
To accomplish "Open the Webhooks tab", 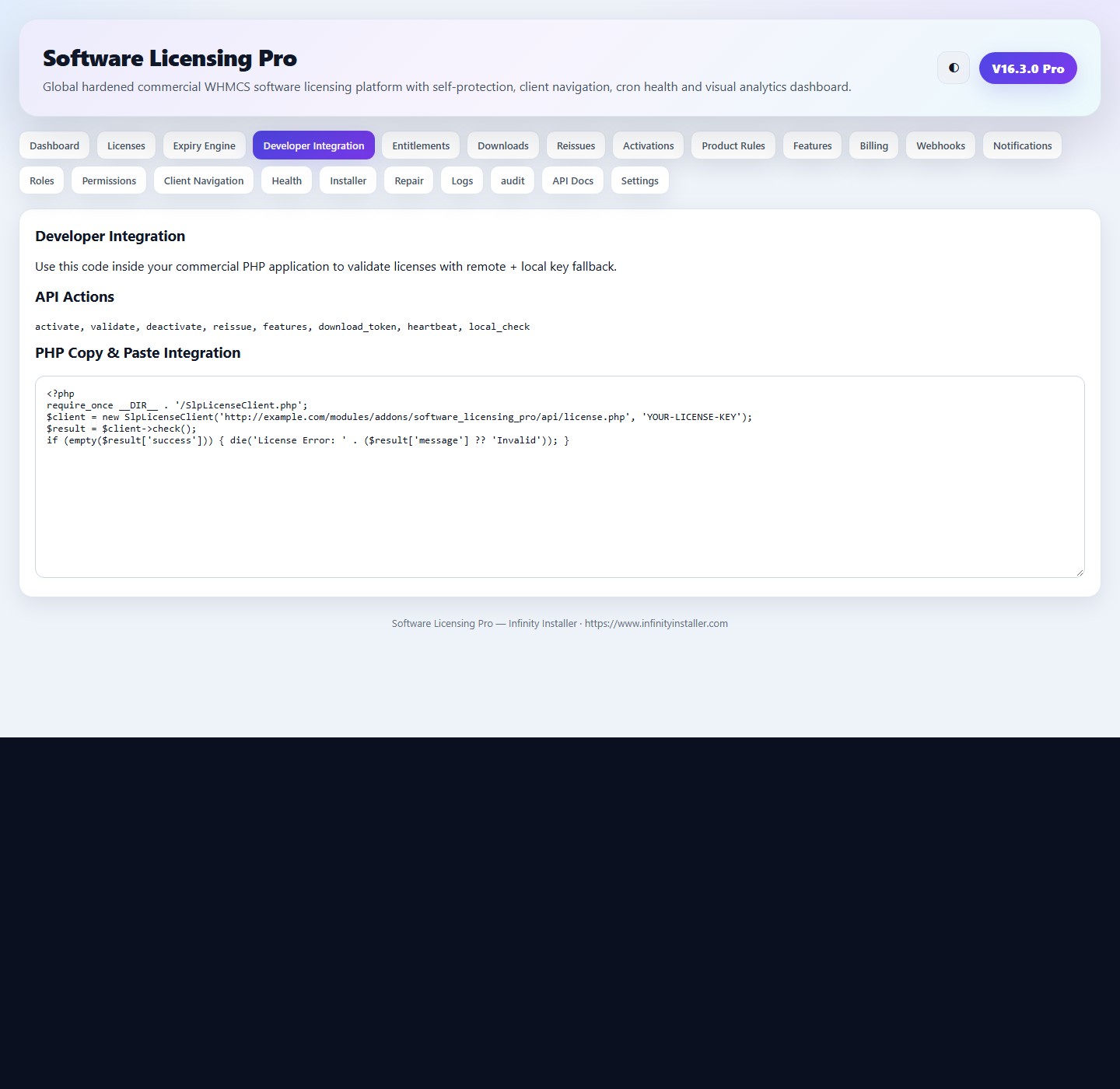I will (x=940, y=145).
